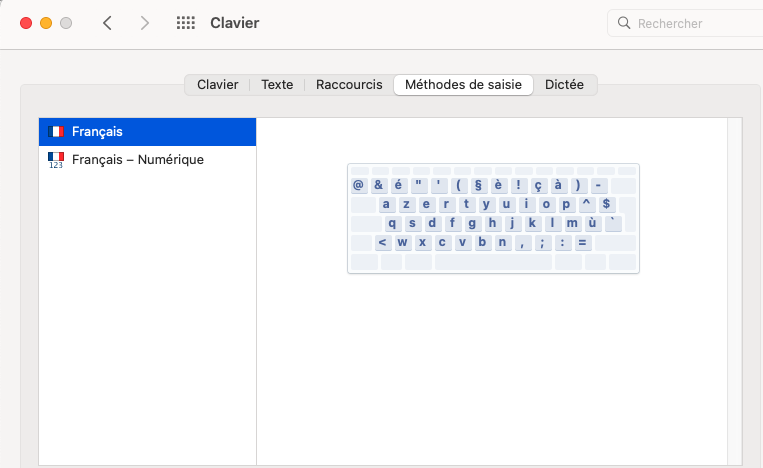Go back with the left chevron arrow
This screenshot has width=763, height=468.
[108, 23]
